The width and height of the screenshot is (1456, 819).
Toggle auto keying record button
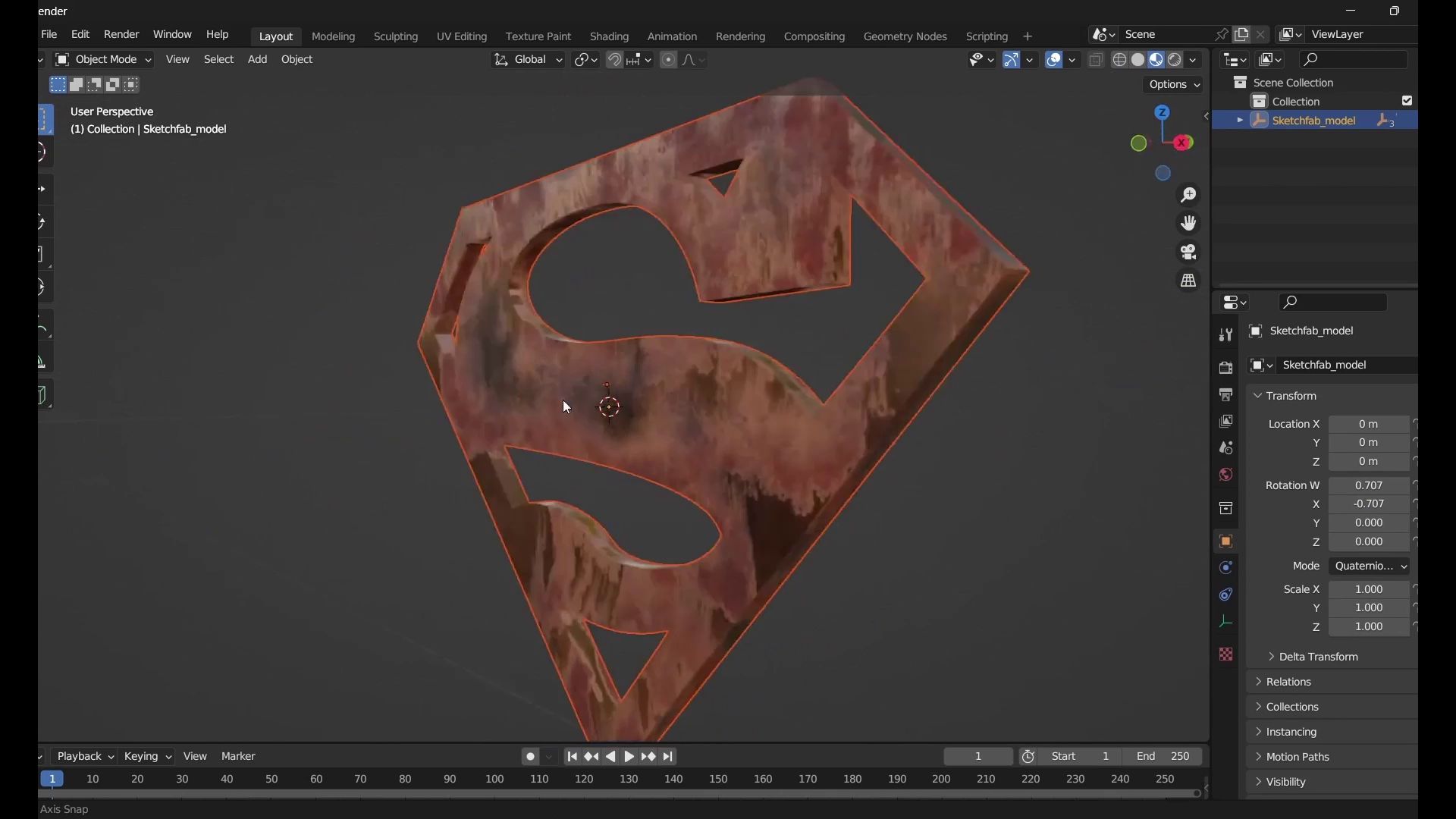click(530, 757)
